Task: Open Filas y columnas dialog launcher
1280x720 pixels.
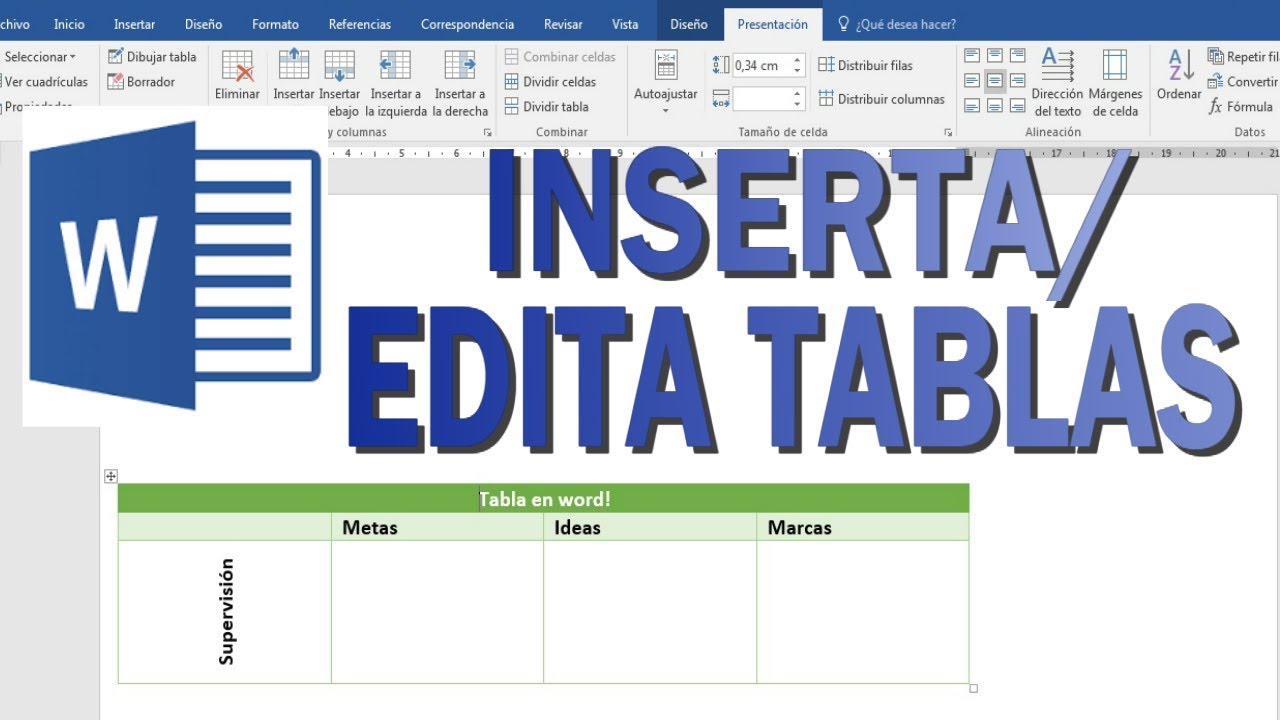Action: point(488,132)
